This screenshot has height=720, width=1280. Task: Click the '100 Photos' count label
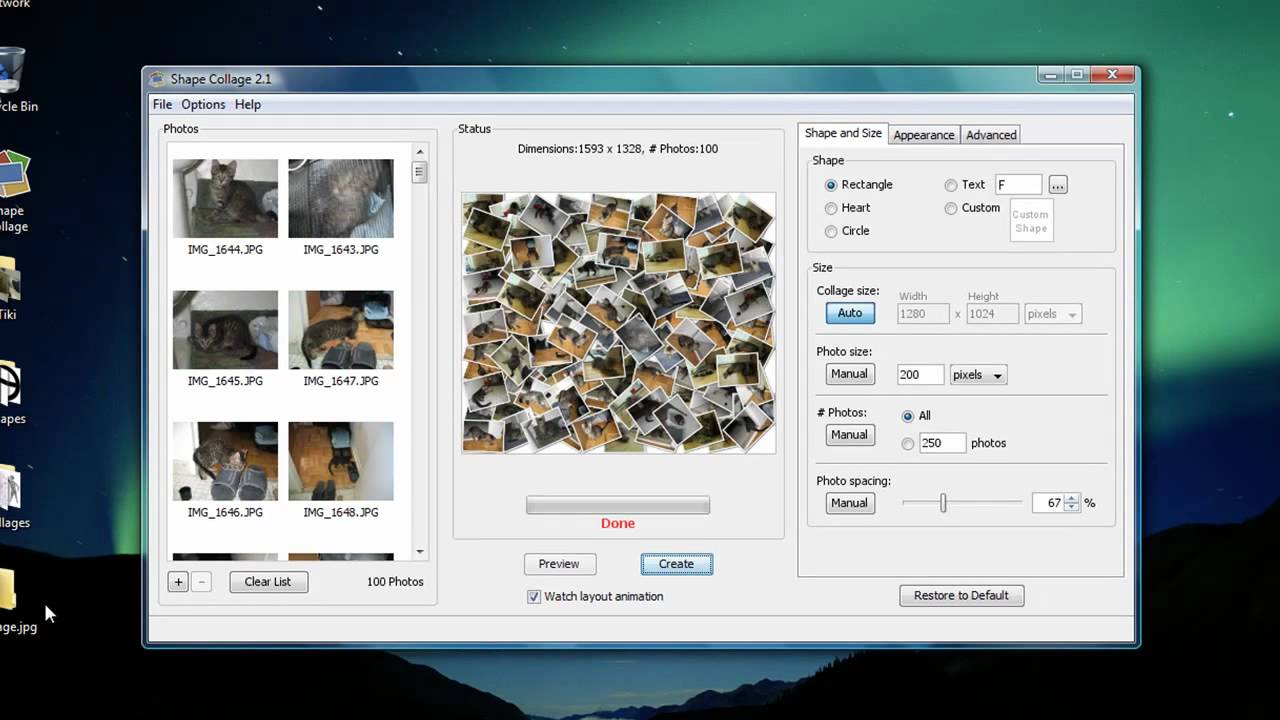click(x=395, y=582)
